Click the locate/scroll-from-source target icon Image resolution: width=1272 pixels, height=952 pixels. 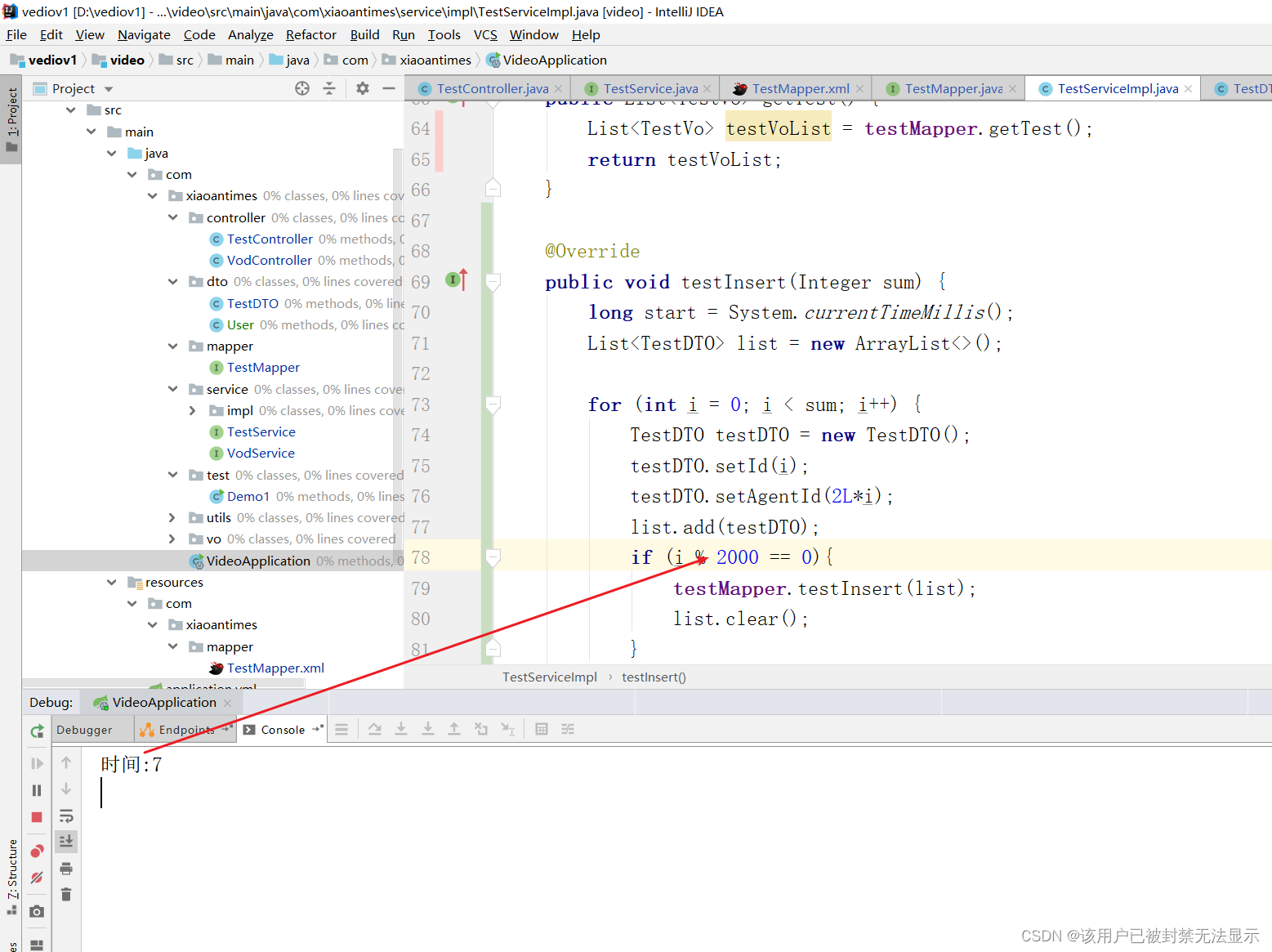point(302,88)
